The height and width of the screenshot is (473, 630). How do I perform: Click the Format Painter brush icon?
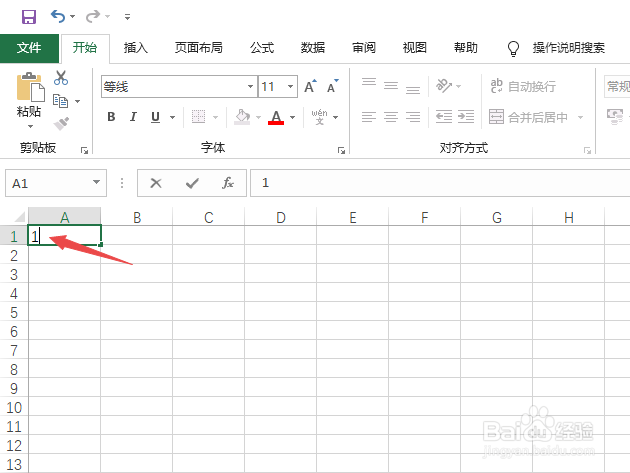tap(61, 124)
